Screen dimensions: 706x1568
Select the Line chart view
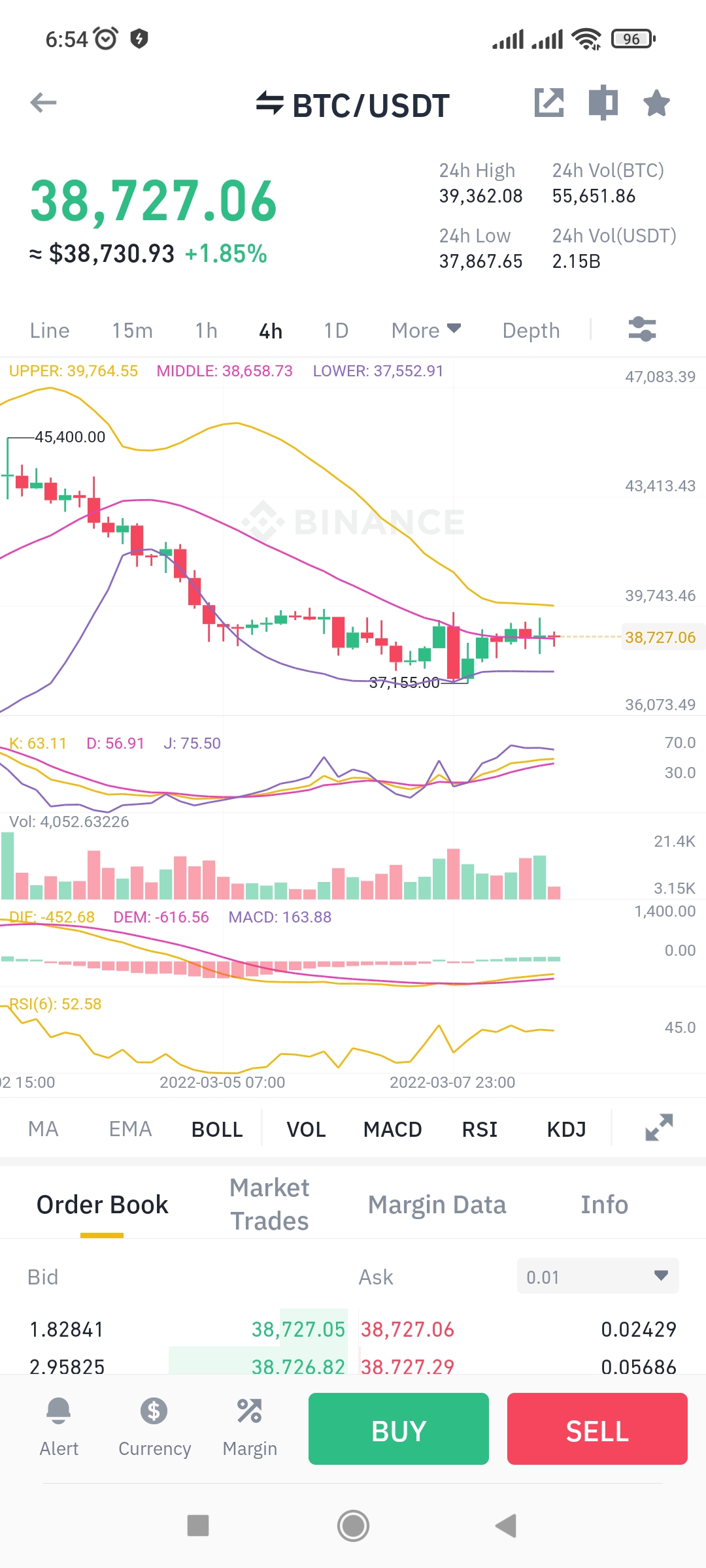[50, 331]
